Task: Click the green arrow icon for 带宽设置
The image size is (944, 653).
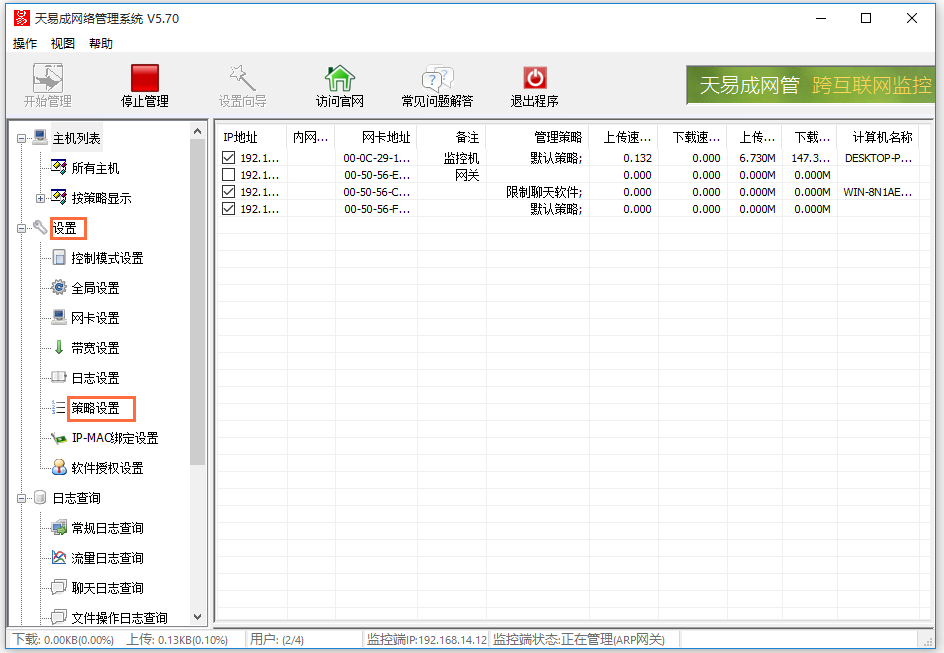Action: point(59,347)
